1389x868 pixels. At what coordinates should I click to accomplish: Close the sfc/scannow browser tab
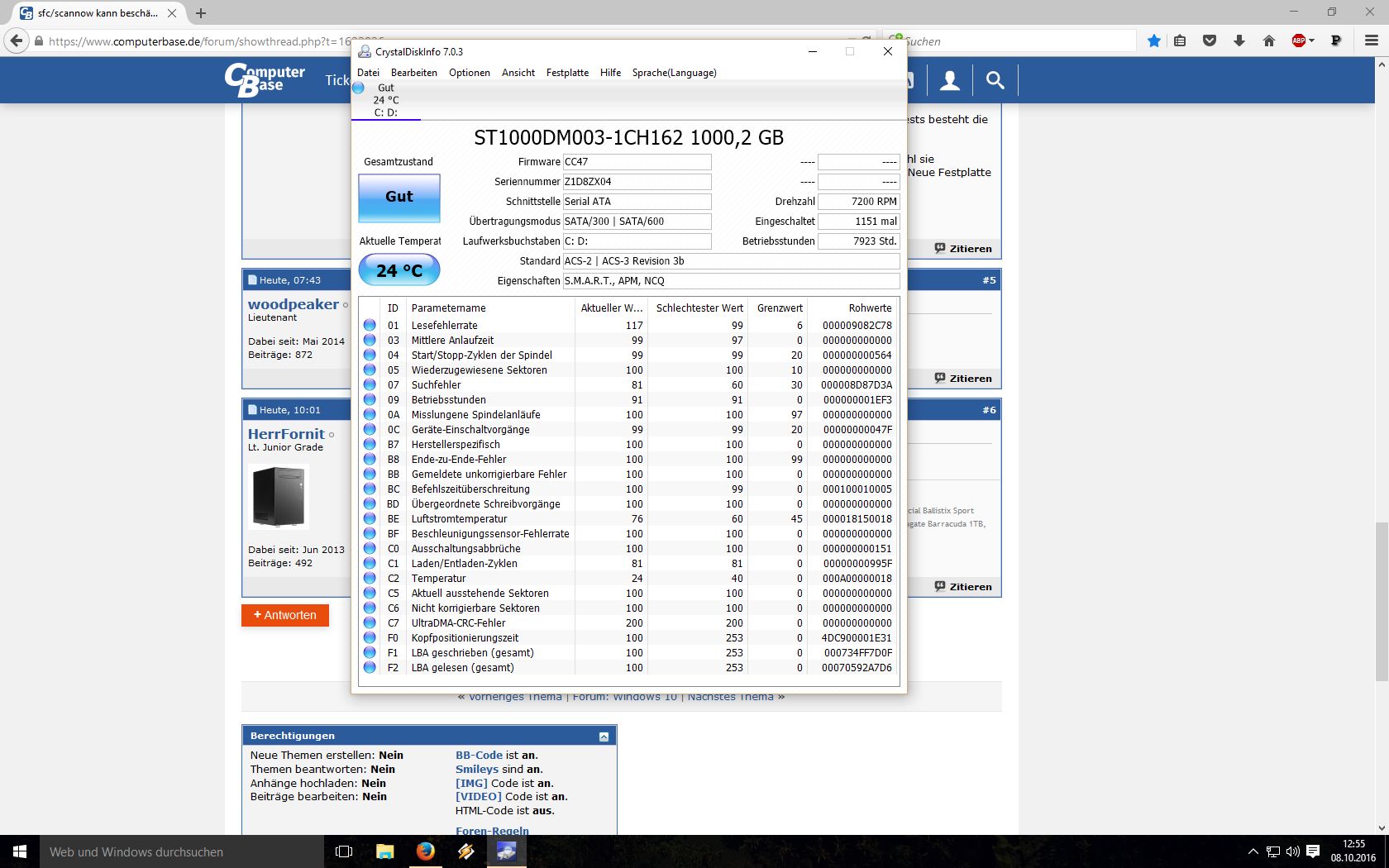tap(172, 13)
